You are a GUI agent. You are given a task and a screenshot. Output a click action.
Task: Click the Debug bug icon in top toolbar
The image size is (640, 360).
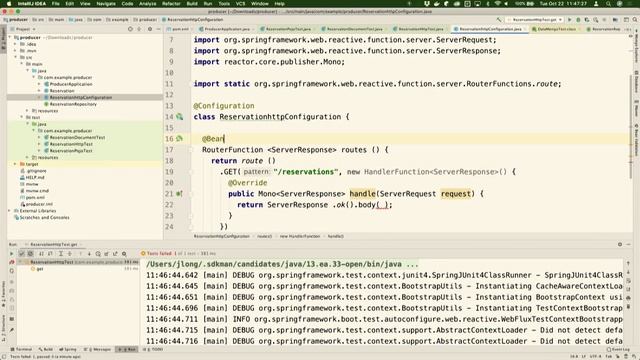click(x=578, y=20)
